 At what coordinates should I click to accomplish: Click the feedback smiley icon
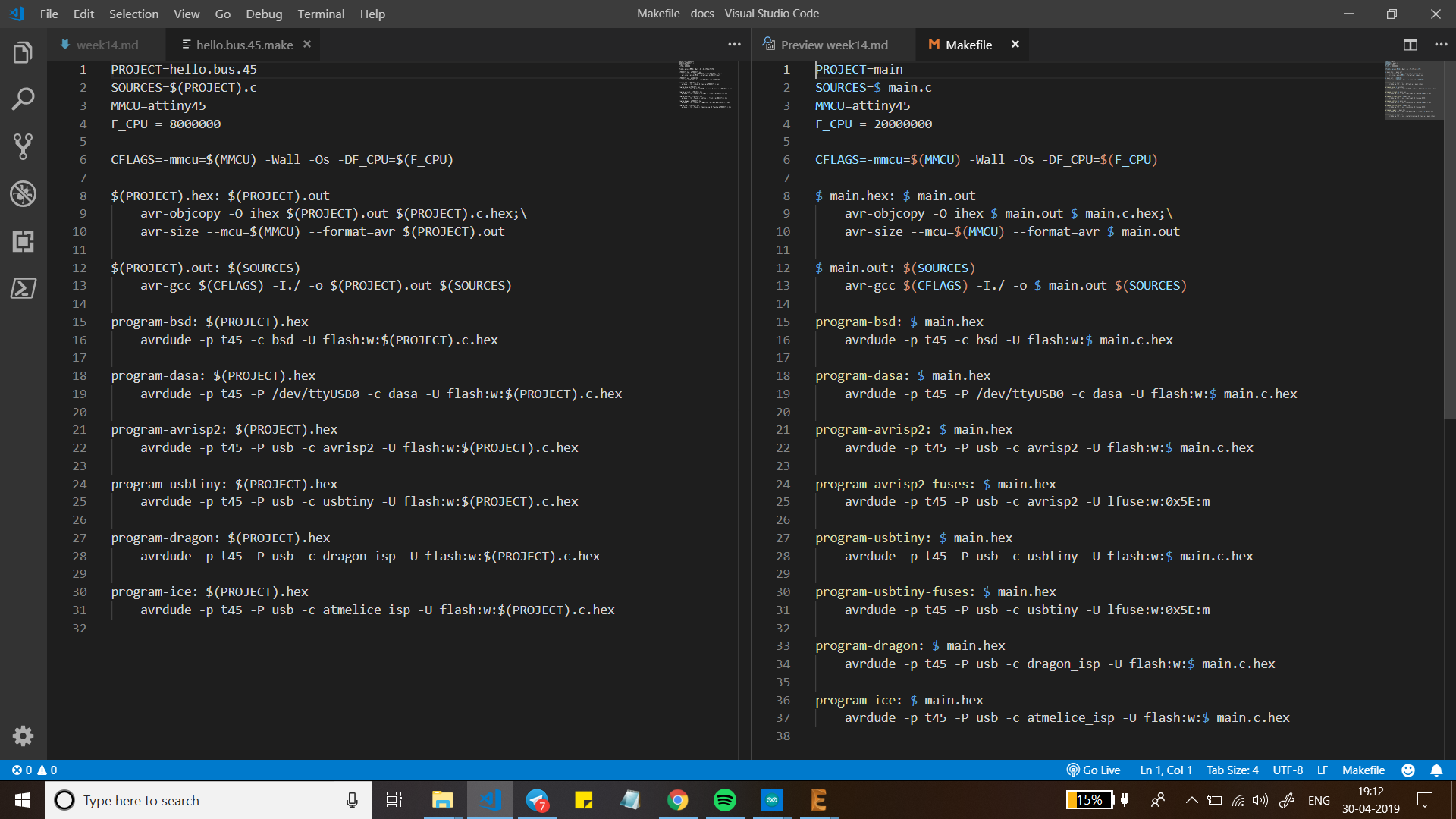point(1408,770)
